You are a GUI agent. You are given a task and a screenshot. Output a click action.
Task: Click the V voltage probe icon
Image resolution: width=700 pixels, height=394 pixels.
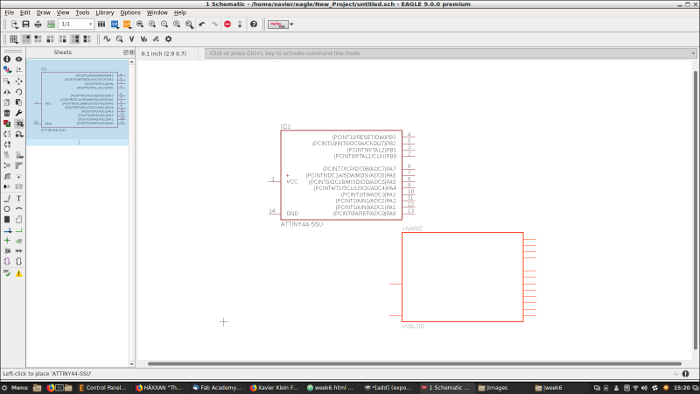pos(132,39)
